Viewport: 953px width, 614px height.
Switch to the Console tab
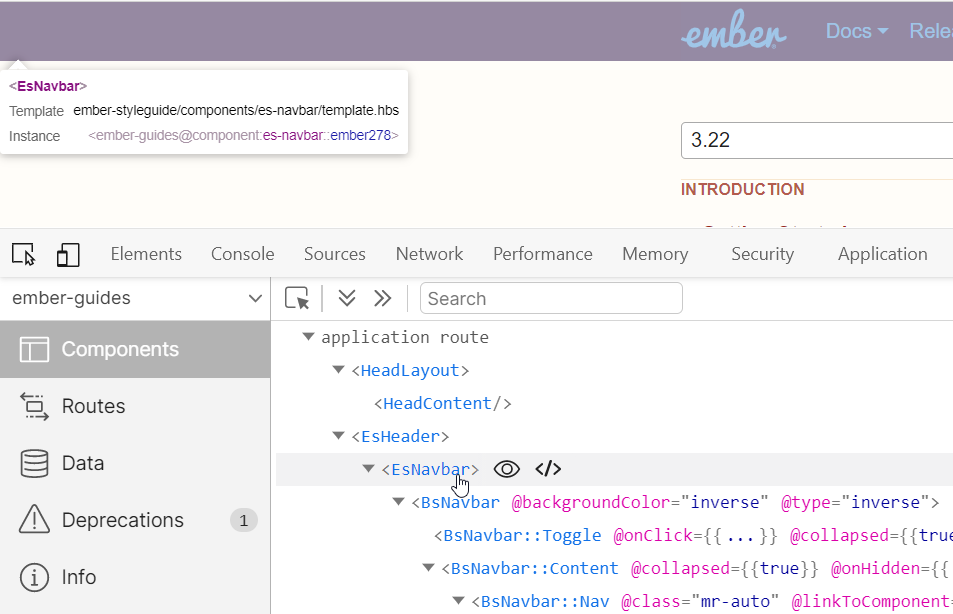coord(242,254)
